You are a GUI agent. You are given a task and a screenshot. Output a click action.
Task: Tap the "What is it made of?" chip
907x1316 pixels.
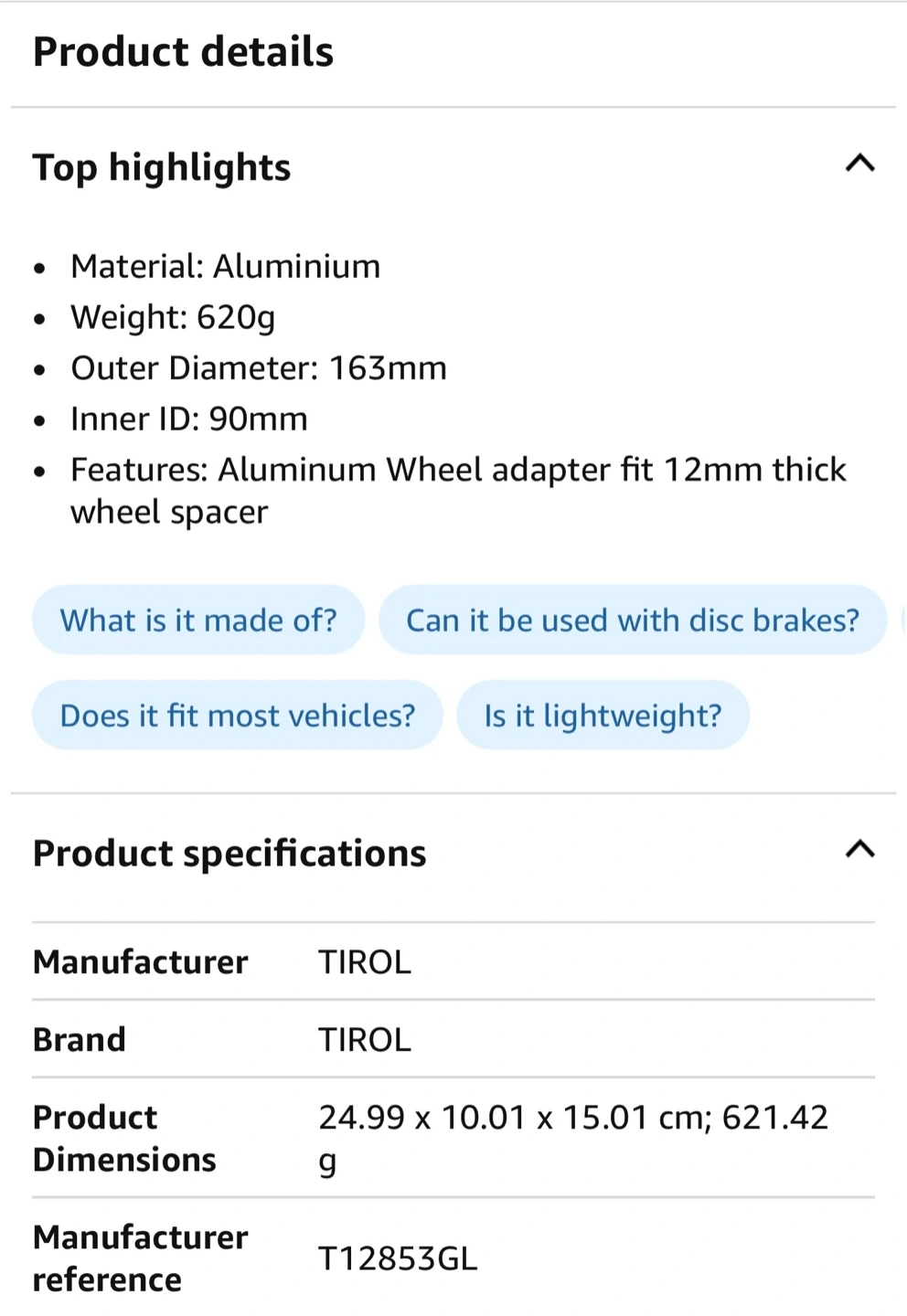click(198, 621)
